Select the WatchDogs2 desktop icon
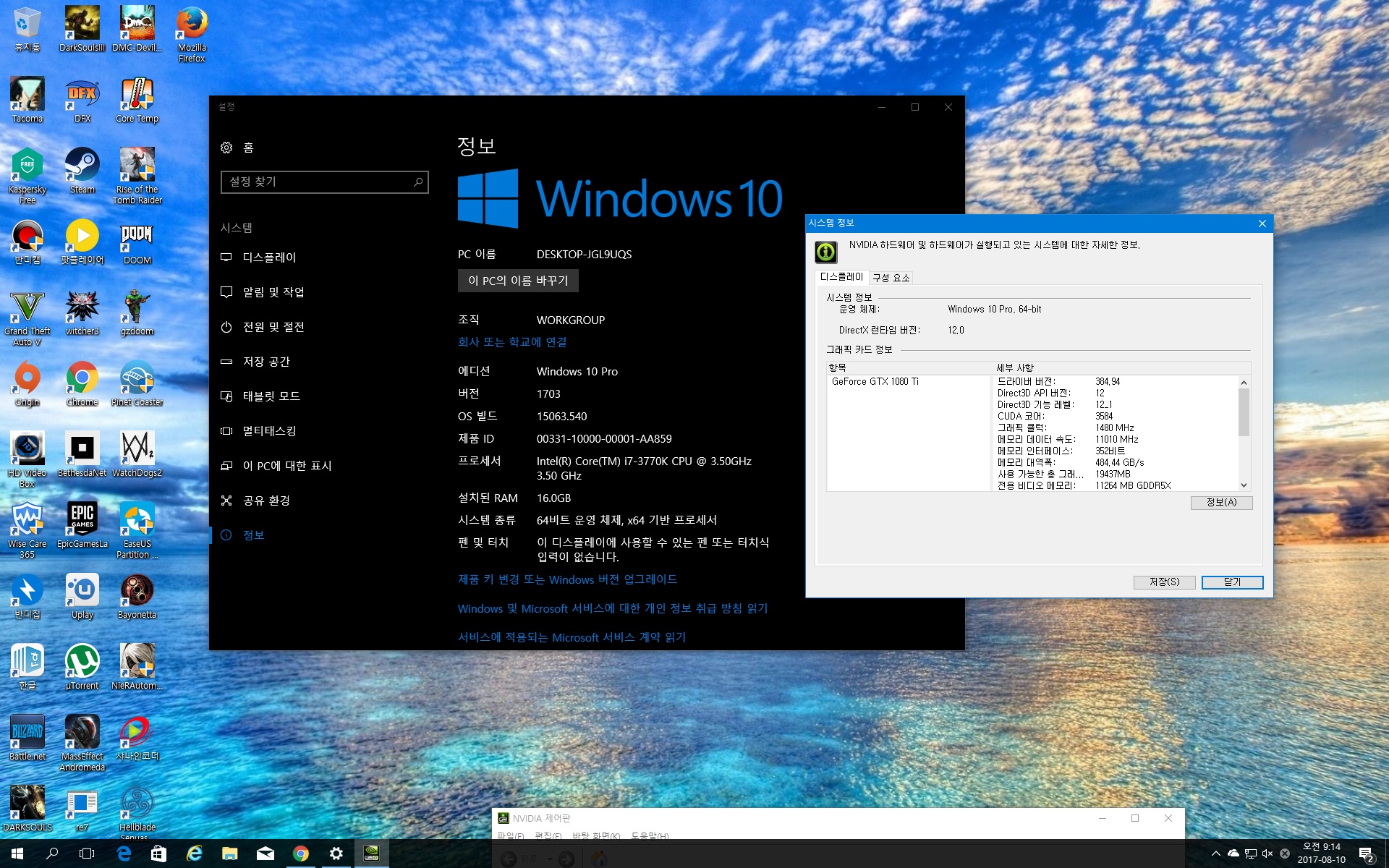1389x868 pixels. 137,454
